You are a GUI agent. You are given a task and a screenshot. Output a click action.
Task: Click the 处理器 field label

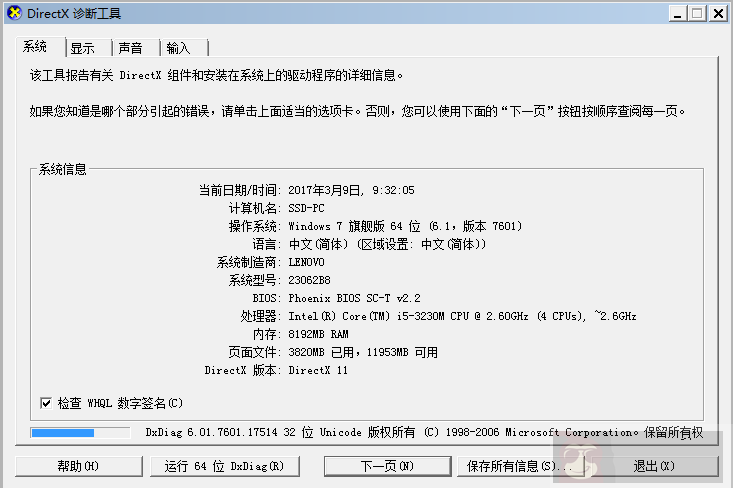[259, 316]
